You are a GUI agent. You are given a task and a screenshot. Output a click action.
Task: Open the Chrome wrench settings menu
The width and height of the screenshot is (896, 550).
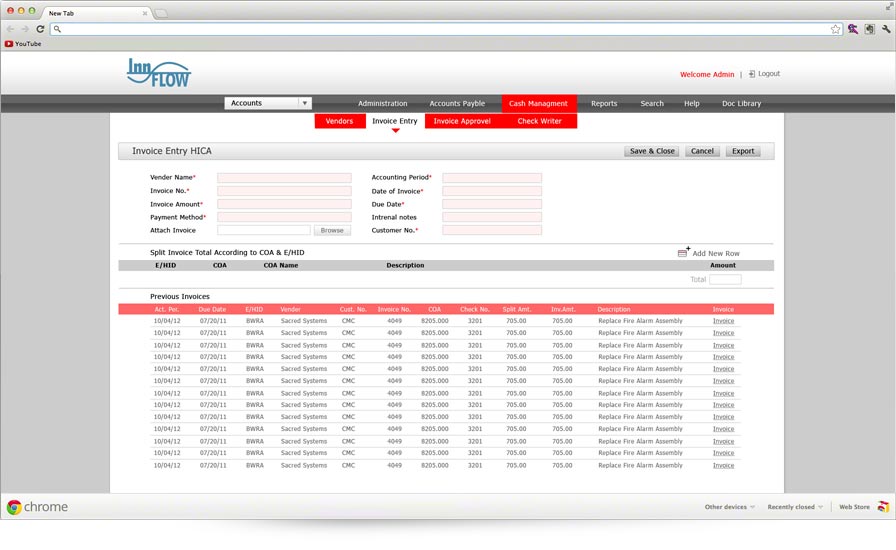885,29
